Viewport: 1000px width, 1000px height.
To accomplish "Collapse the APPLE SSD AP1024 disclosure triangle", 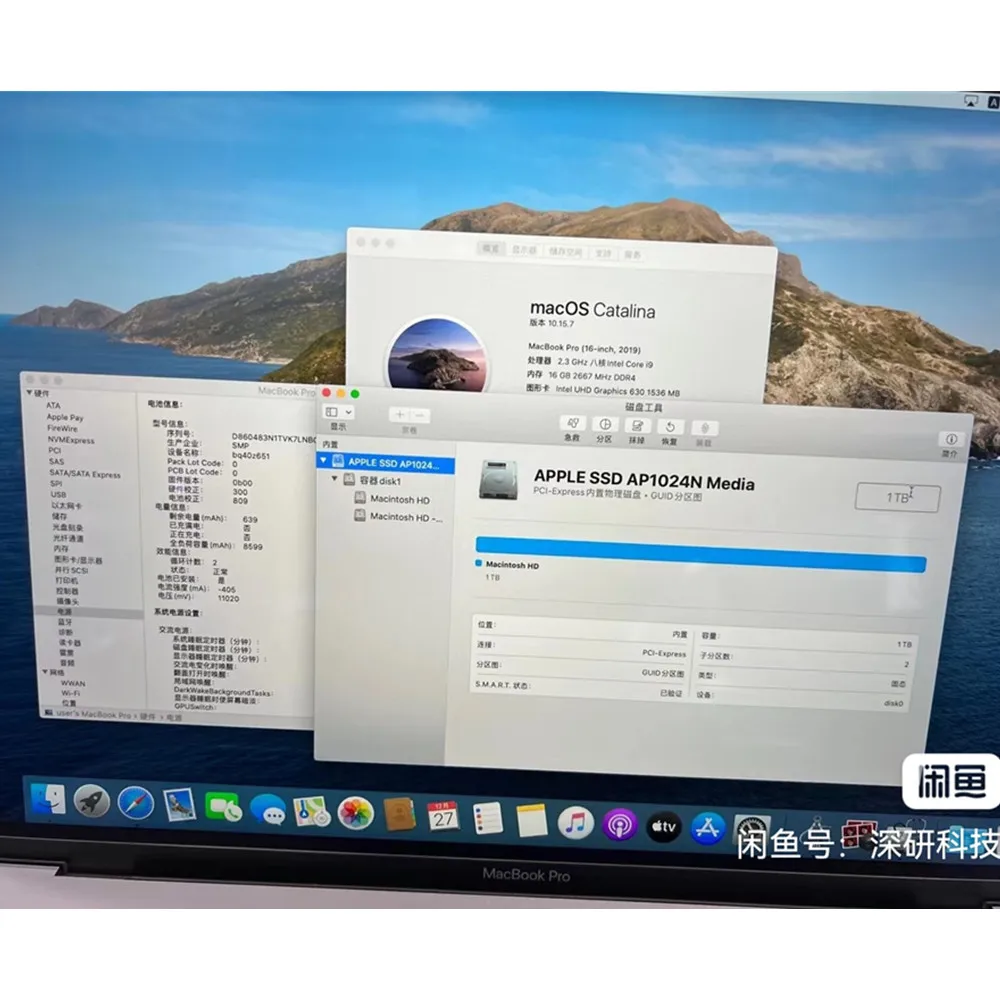I will (x=322, y=462).
